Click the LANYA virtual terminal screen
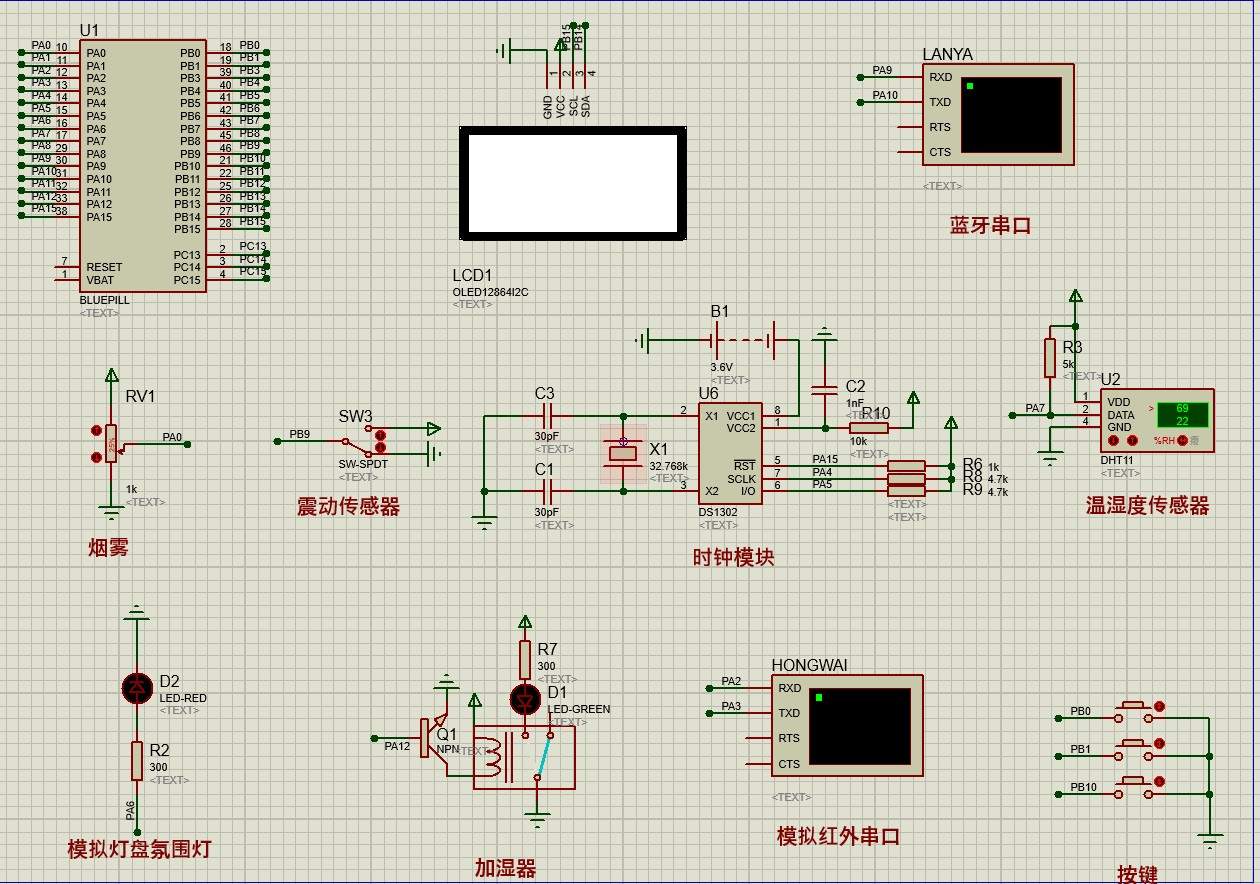 pos(1010,115)
